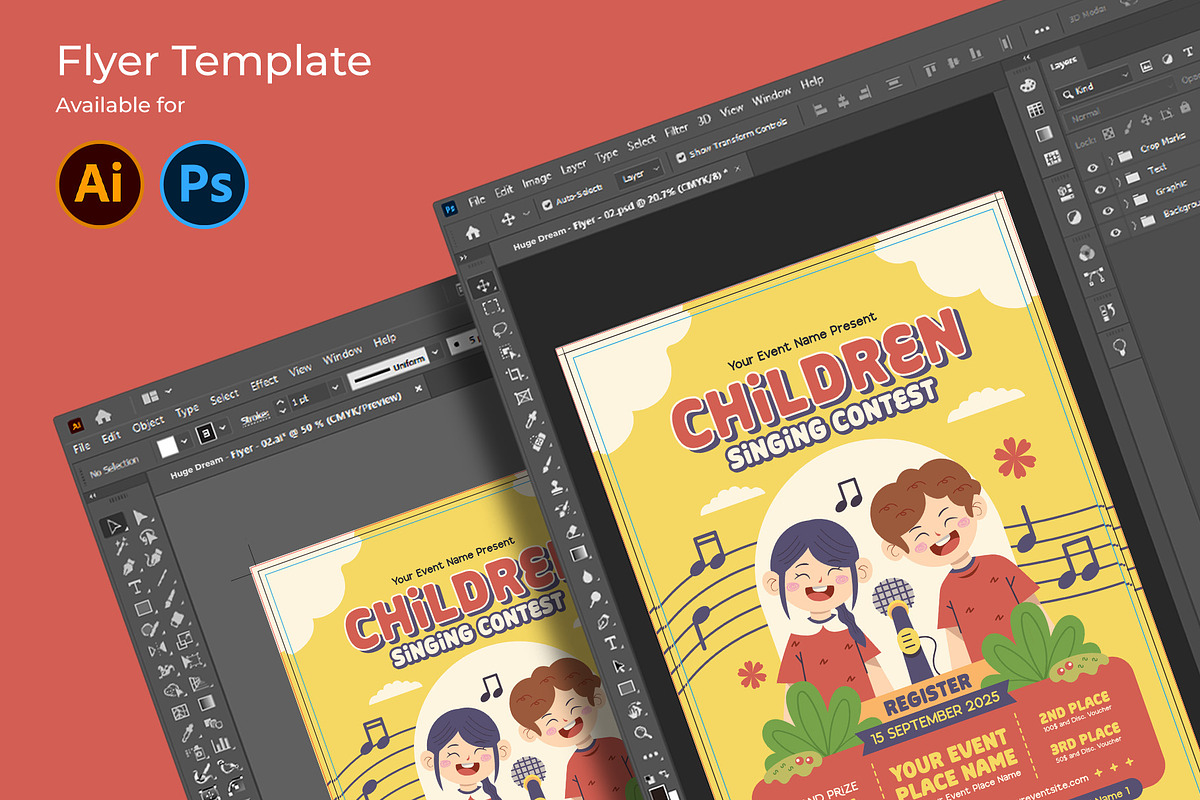
Task: Open Illustrator's arrange documents dropdown
Action: [x=158, y=396]
